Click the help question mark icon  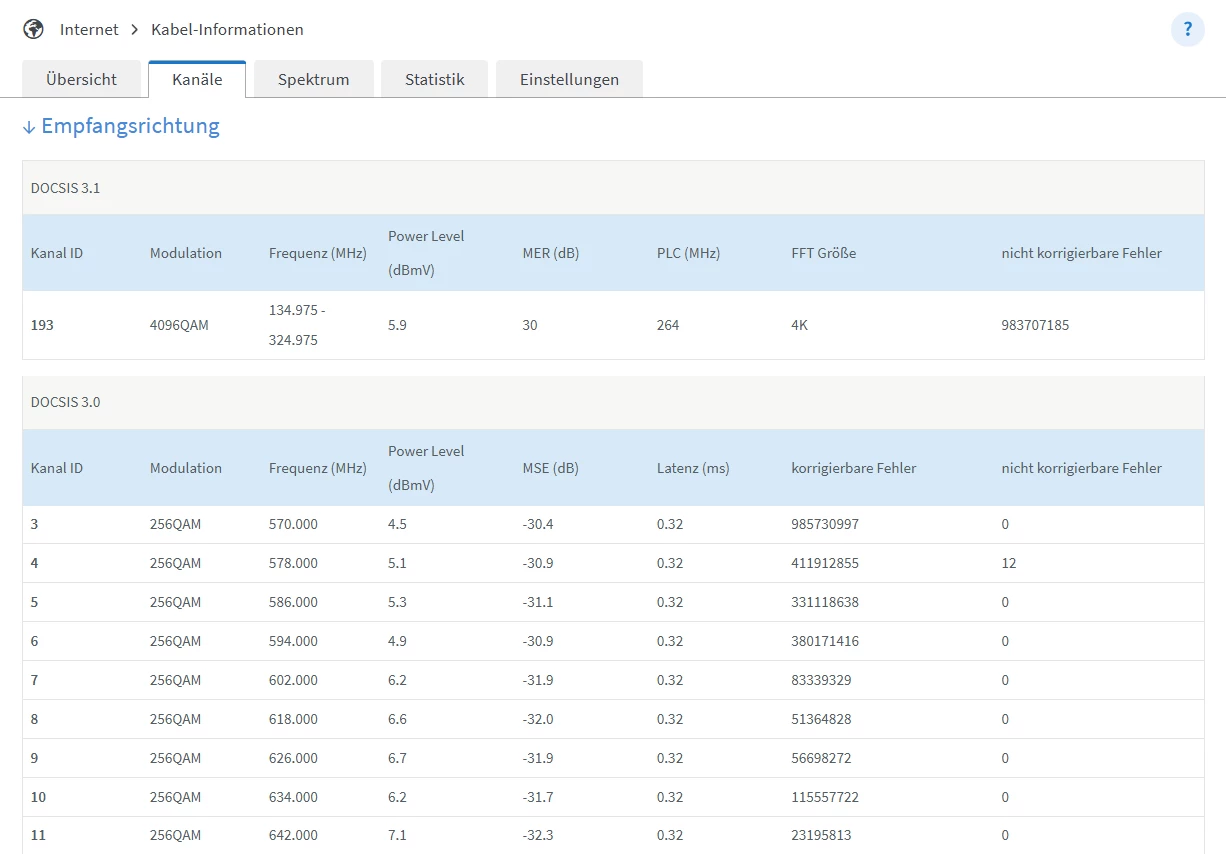point(1187,29)
